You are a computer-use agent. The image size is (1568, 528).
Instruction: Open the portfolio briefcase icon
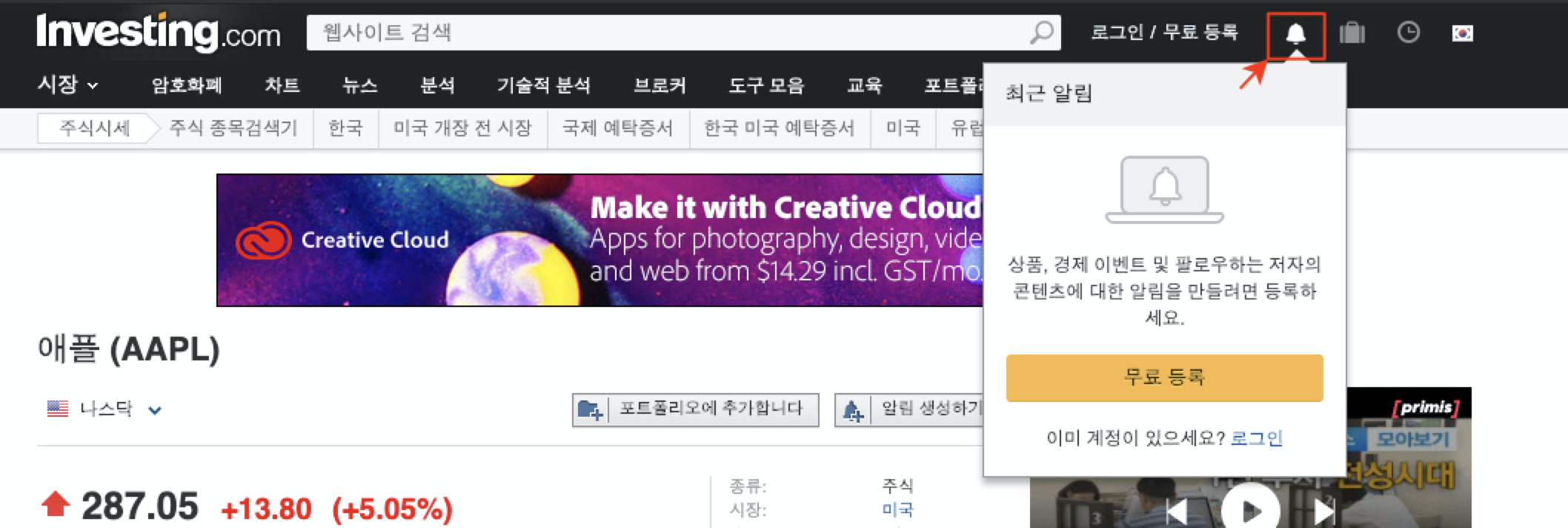(x=1352, y=33)
